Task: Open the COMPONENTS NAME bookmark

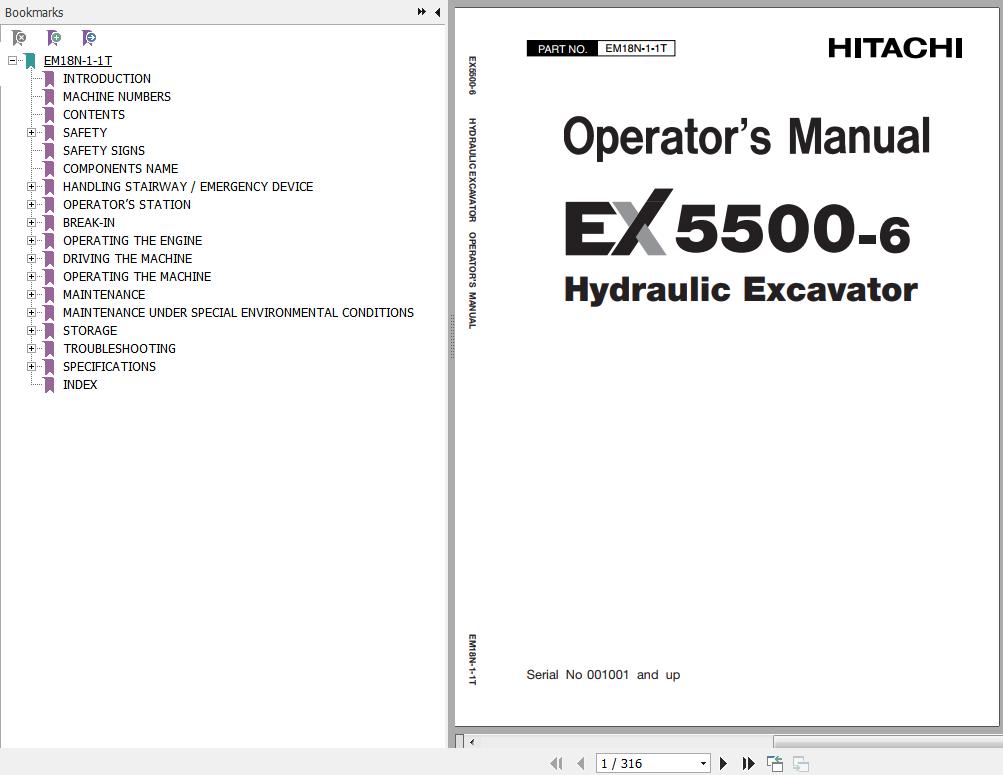Action: [x=120, y=169]
